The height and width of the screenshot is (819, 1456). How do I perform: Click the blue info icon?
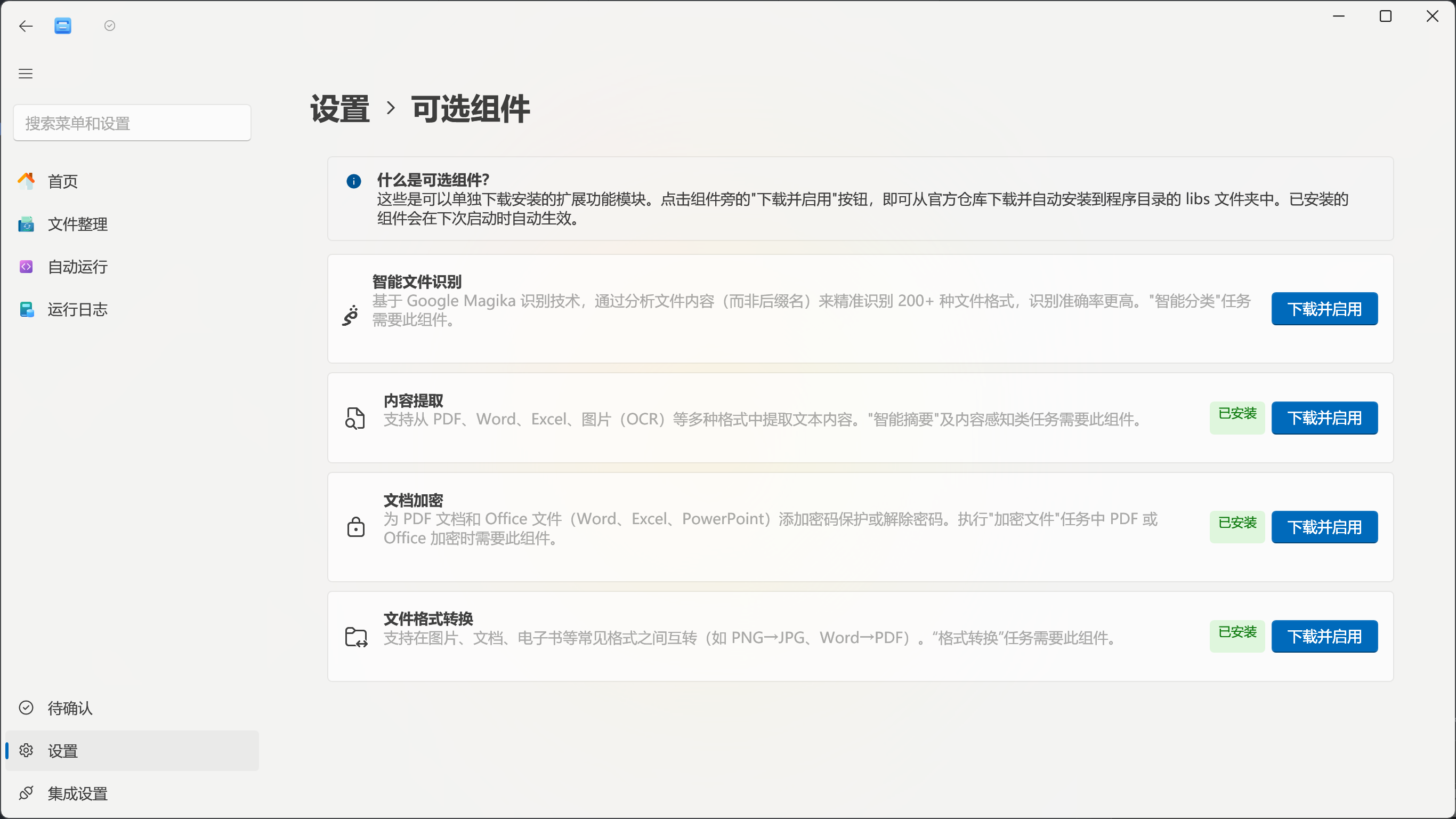coord(354,181)
